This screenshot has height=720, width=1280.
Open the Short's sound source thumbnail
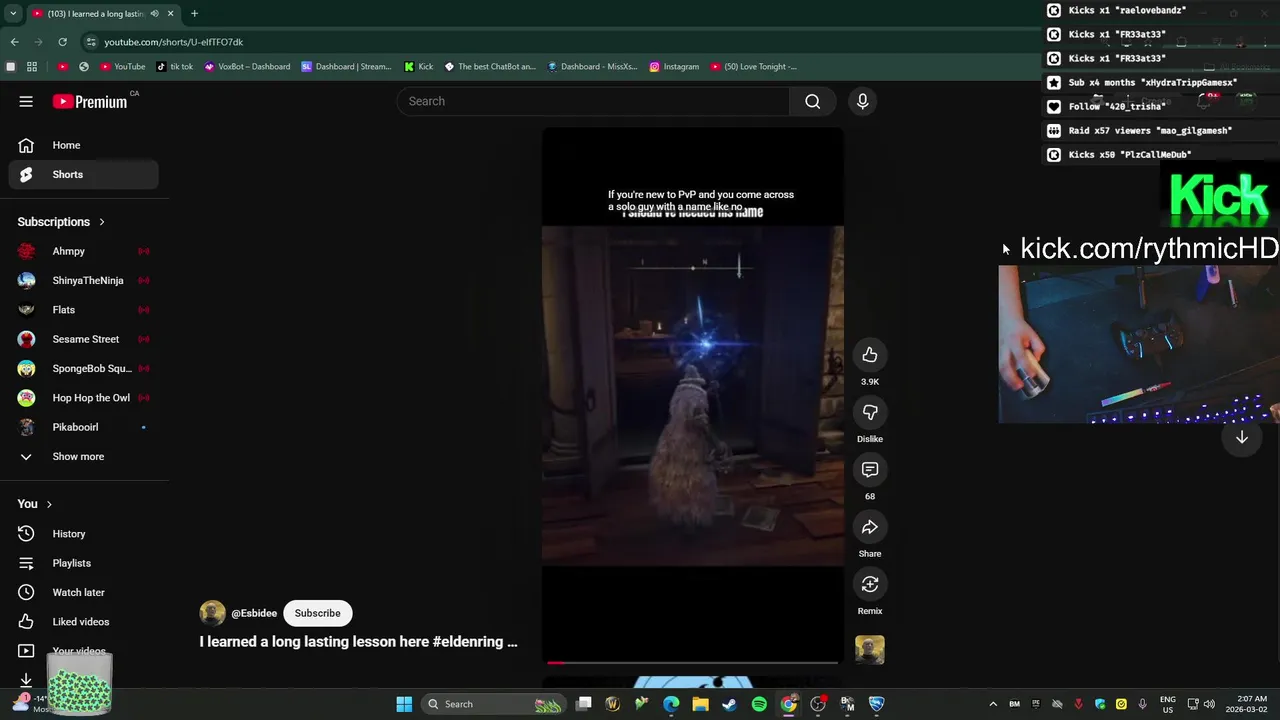(870, 650)
